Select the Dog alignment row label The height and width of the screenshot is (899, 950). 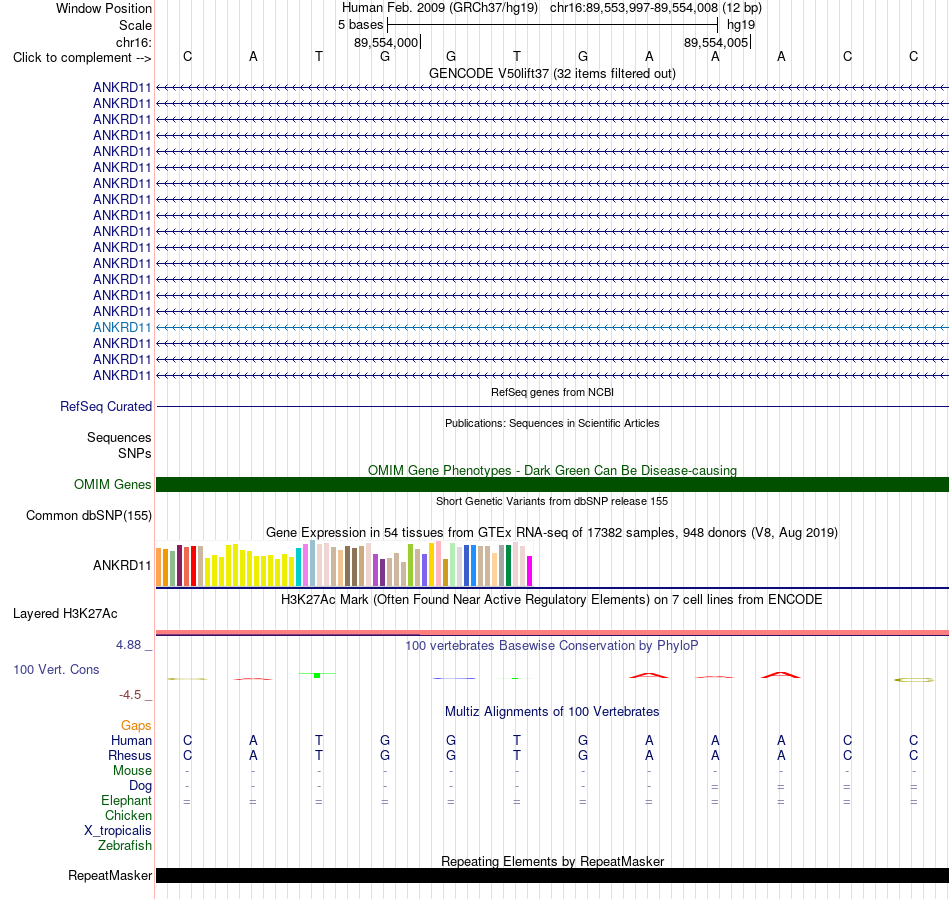(x=141, y=786)
